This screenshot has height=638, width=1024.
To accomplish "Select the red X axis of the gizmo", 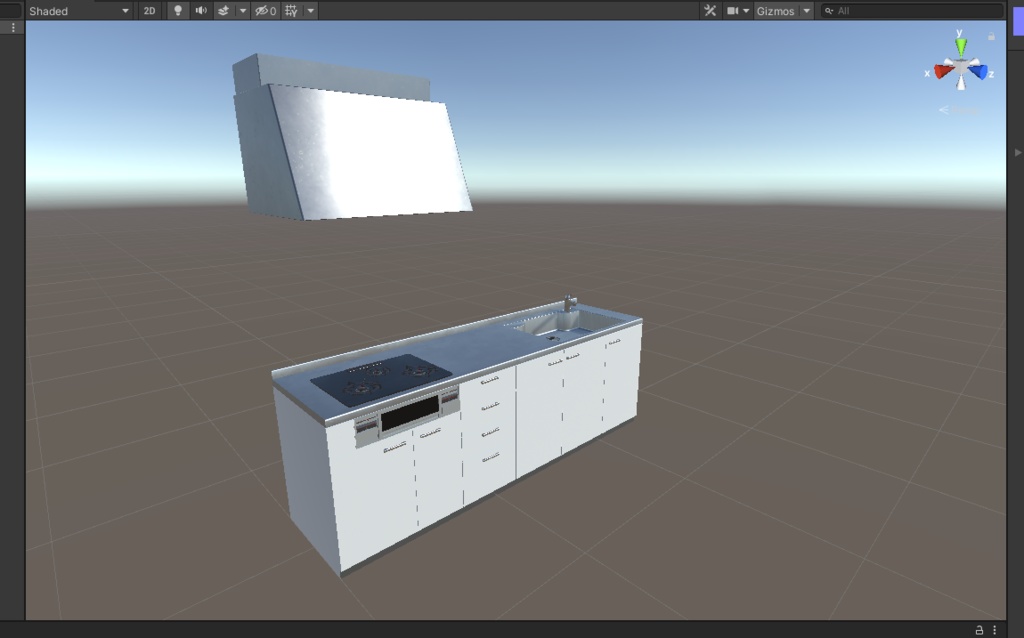I will 942,70.
